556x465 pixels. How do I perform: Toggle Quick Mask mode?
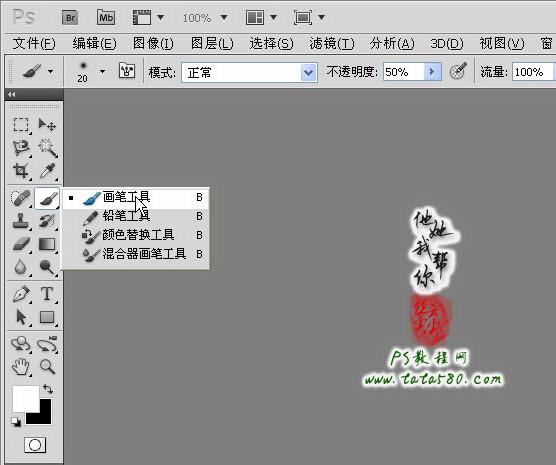click(35, 445)
